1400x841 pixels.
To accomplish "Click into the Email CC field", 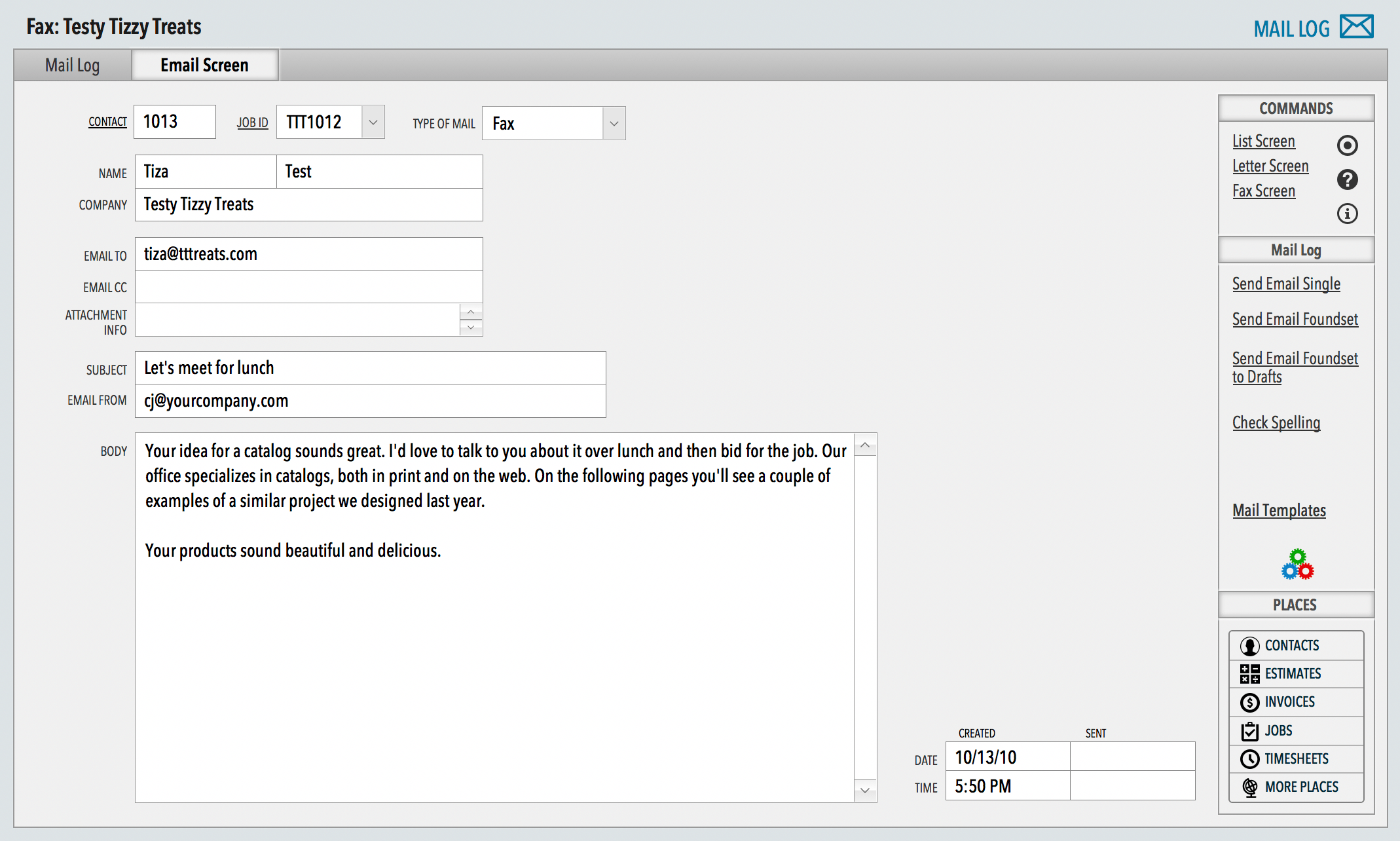I will pos(308,287).
